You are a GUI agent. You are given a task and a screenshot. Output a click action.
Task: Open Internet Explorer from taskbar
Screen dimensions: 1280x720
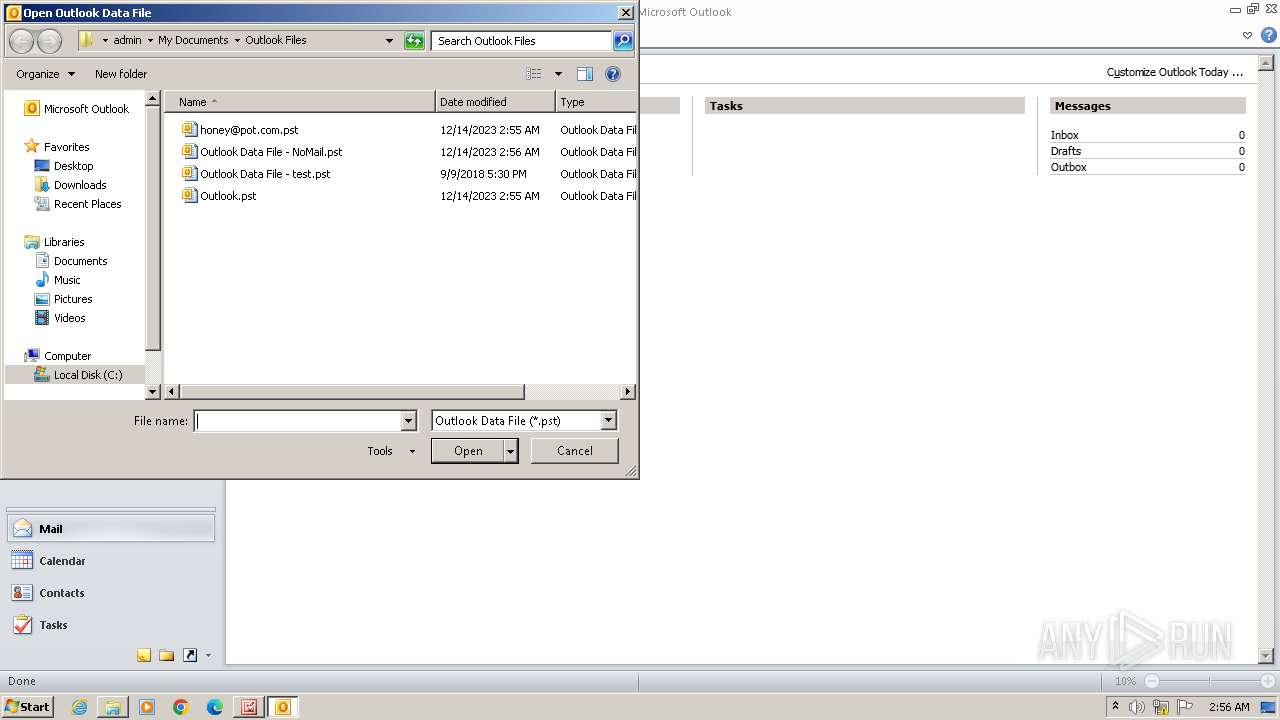click(79, 707)
